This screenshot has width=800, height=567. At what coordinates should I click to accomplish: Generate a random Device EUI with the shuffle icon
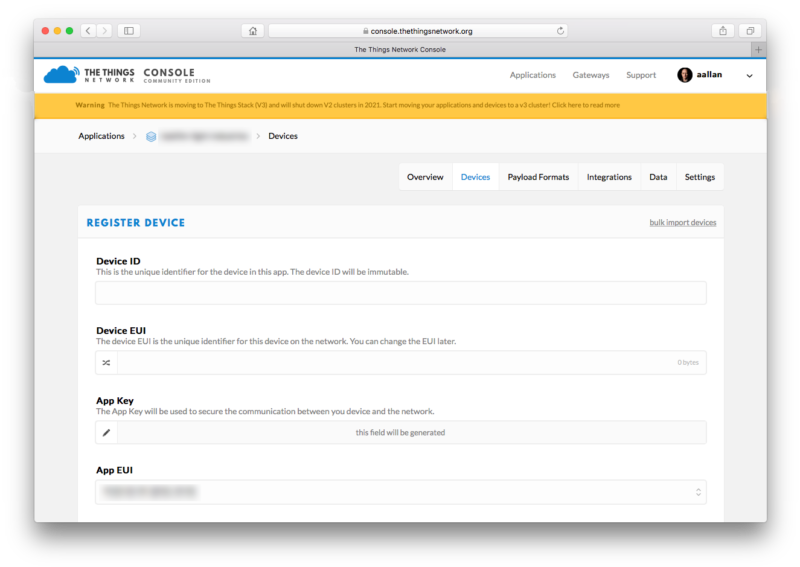[106, 362]
